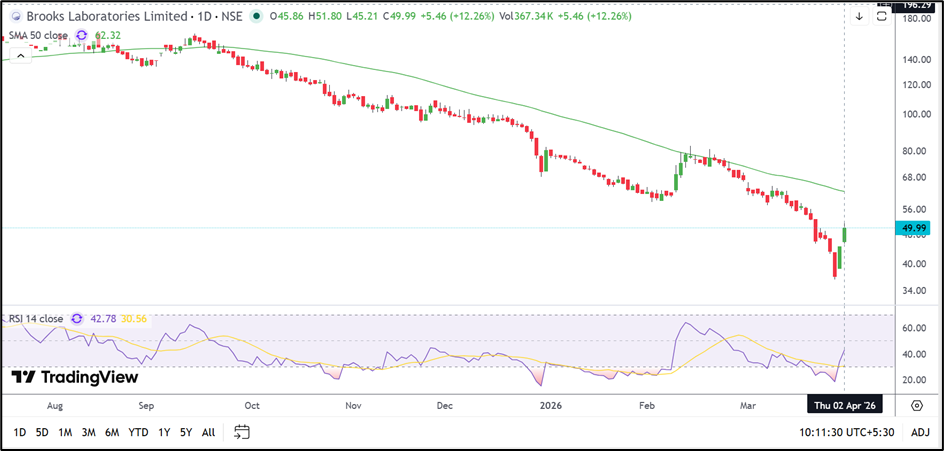Click the chart settings gear icon
Screen dimensions: 944x451
tap(917, 405)
